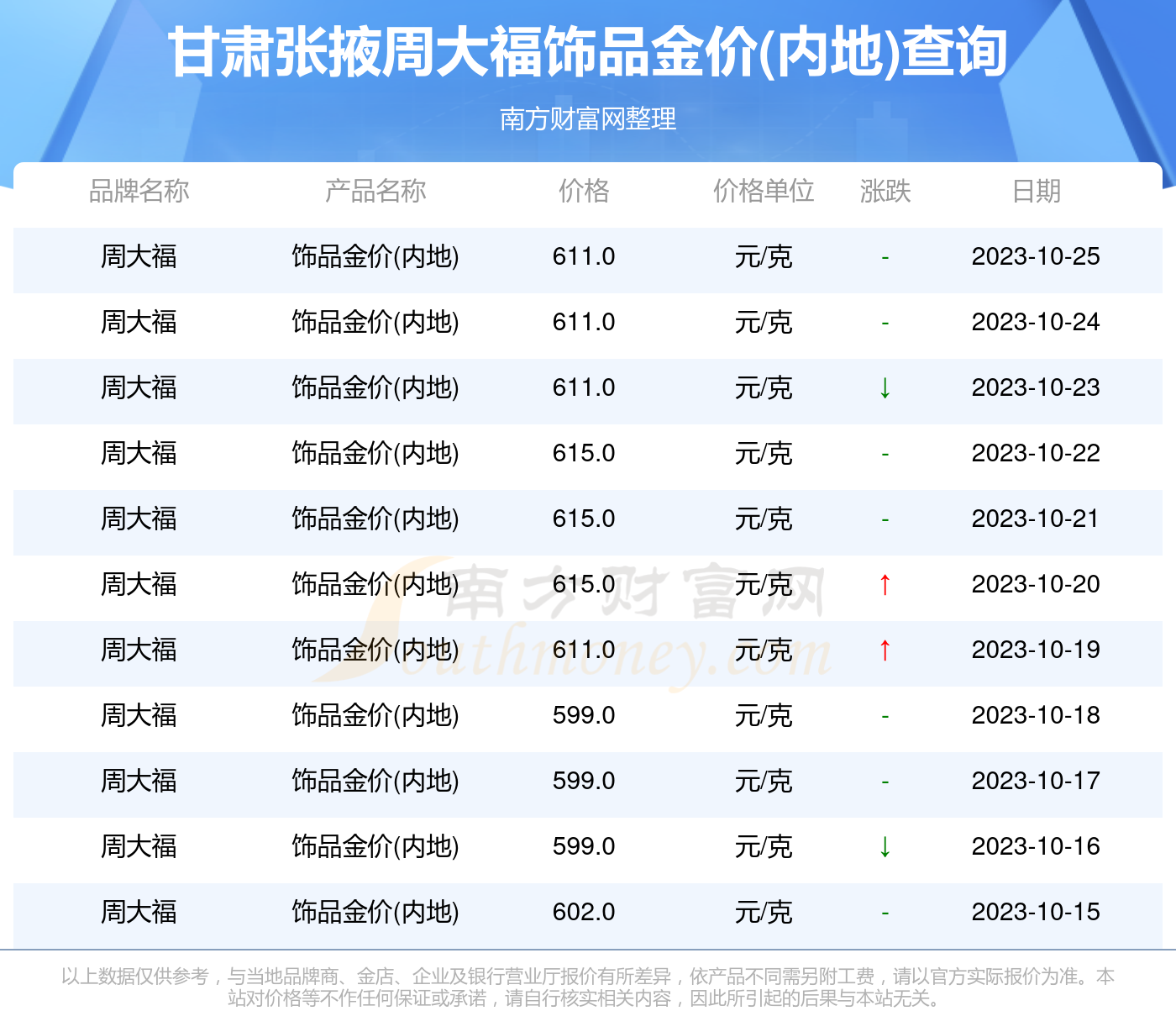The width and height of the screenshot is (1176, 1011).
Task: Click the dash change mark in the 2023-10-15 row
Action: 885,913
